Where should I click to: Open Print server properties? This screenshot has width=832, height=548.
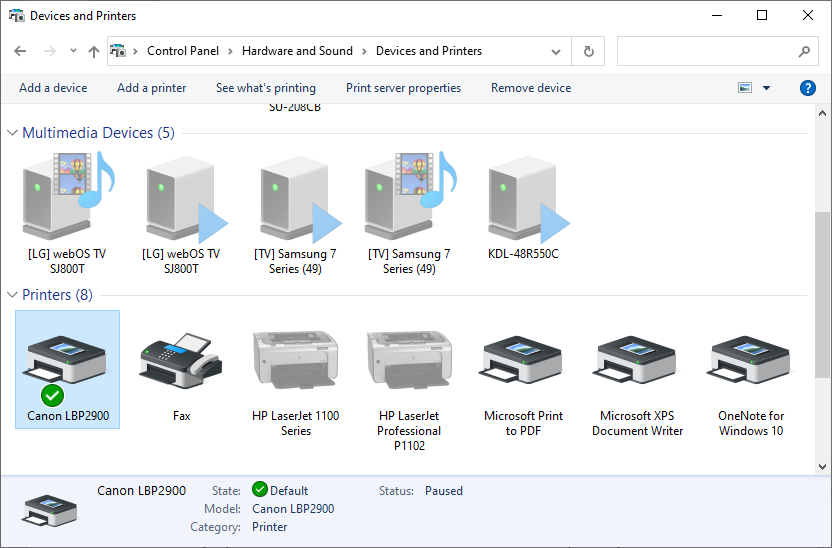(x=403, y=88)
